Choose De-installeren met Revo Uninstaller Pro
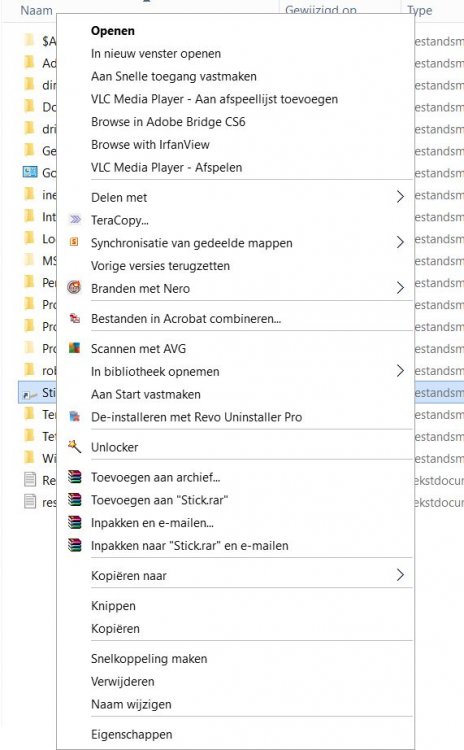This screenshot has width=464, height=750. tap(197, 417)
